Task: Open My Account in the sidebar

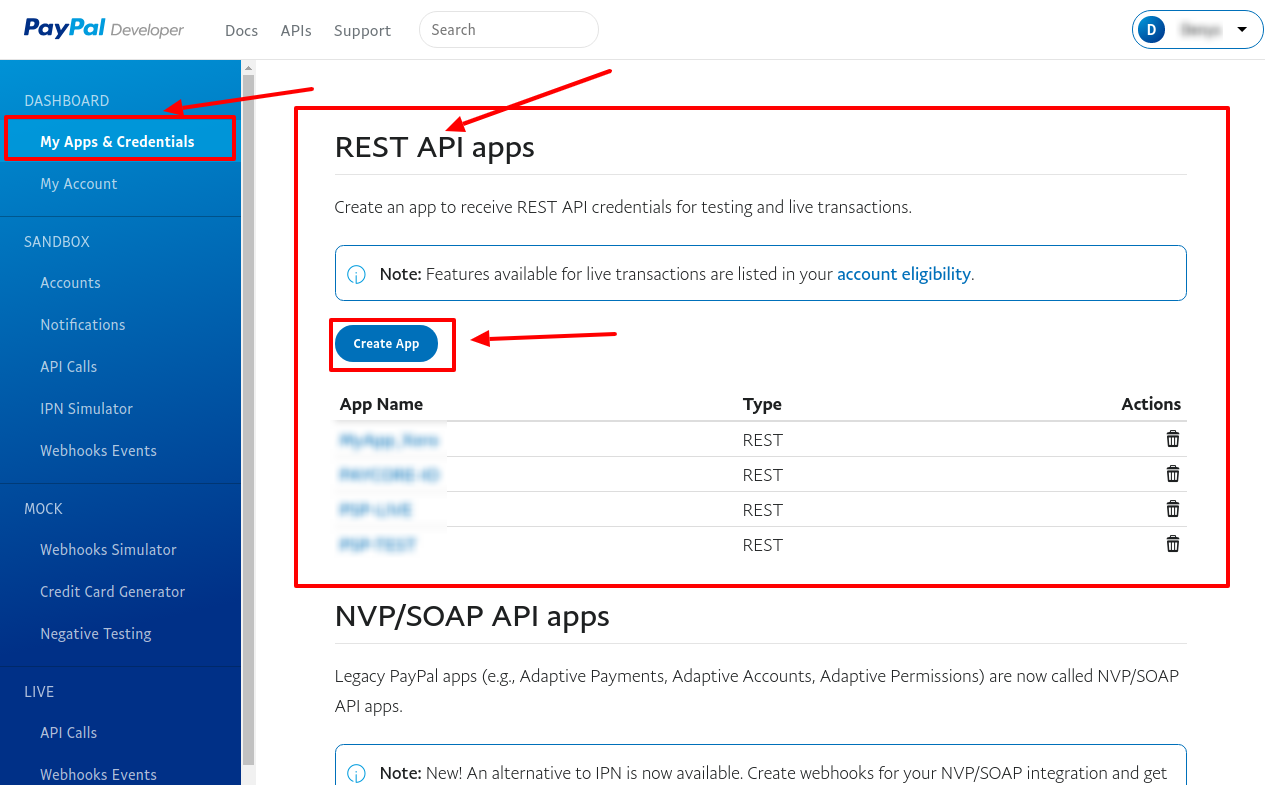Action: coord(79,184)
